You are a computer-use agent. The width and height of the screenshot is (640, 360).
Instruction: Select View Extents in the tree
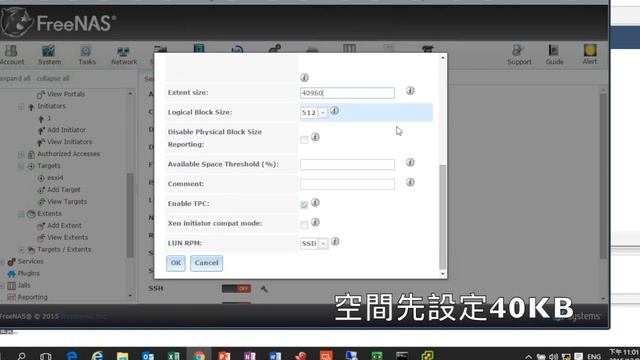(67, 238)
